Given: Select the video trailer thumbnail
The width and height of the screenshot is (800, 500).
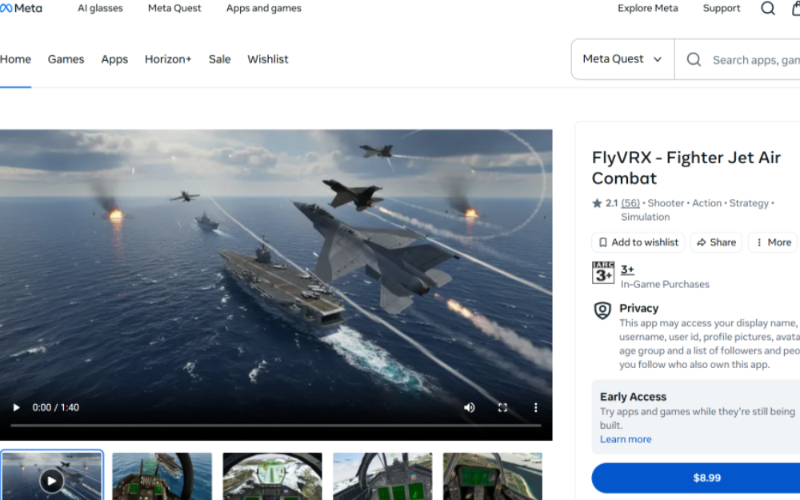Looking at the screenshot, I should 52,476.
